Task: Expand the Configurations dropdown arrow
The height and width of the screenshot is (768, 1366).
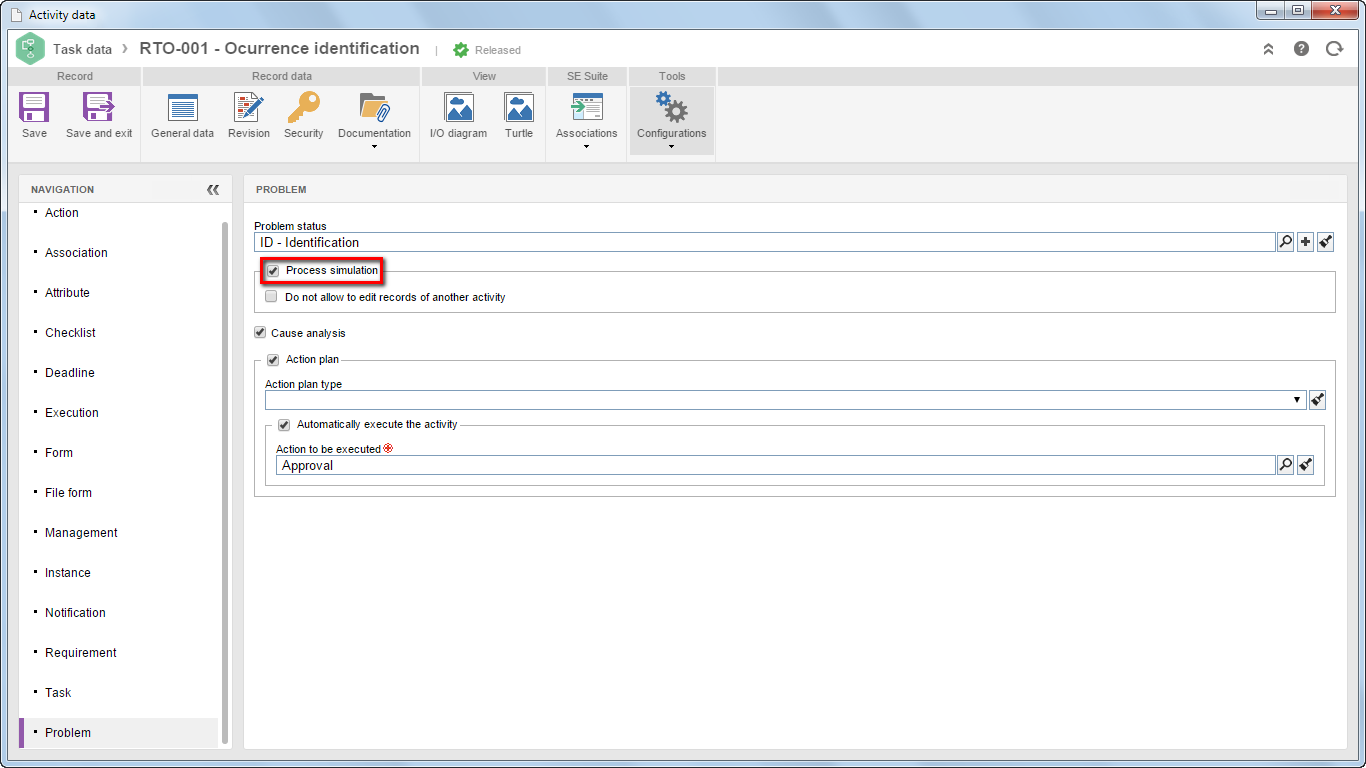Action: (x=671, y=147)
